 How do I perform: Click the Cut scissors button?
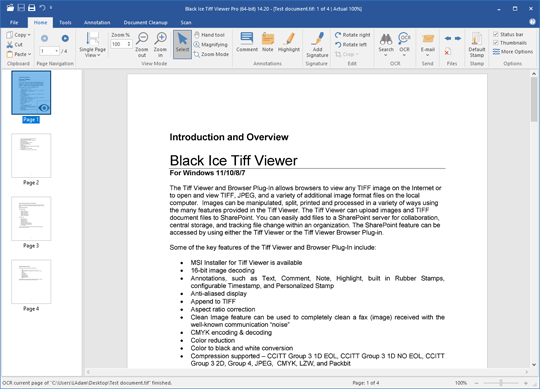[14, 44]
